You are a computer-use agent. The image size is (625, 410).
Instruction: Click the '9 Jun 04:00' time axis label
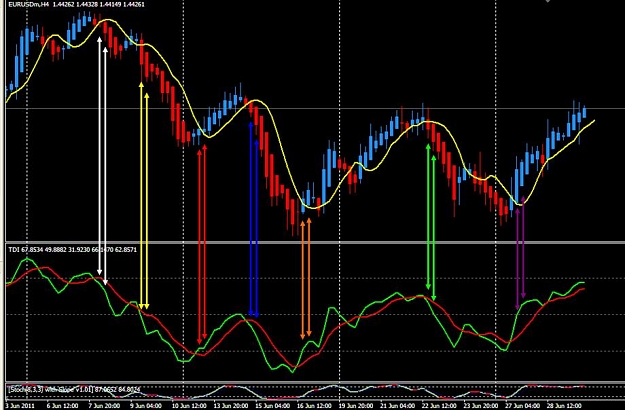coord(145,406)
